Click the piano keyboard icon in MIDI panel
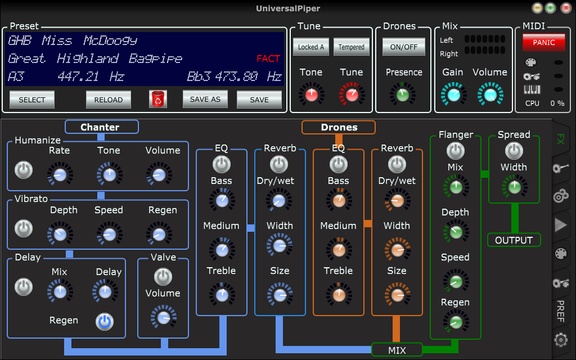 coord(532,89)
